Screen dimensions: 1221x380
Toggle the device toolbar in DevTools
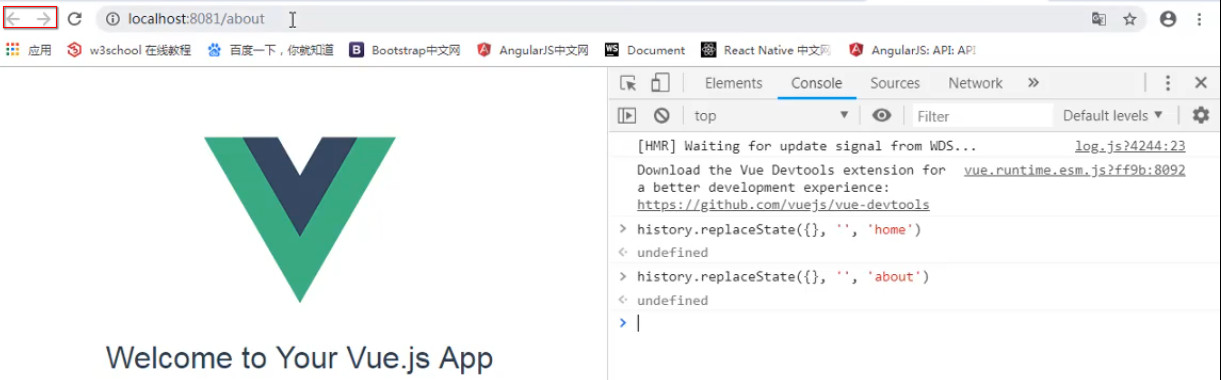(x=660, y=83)
